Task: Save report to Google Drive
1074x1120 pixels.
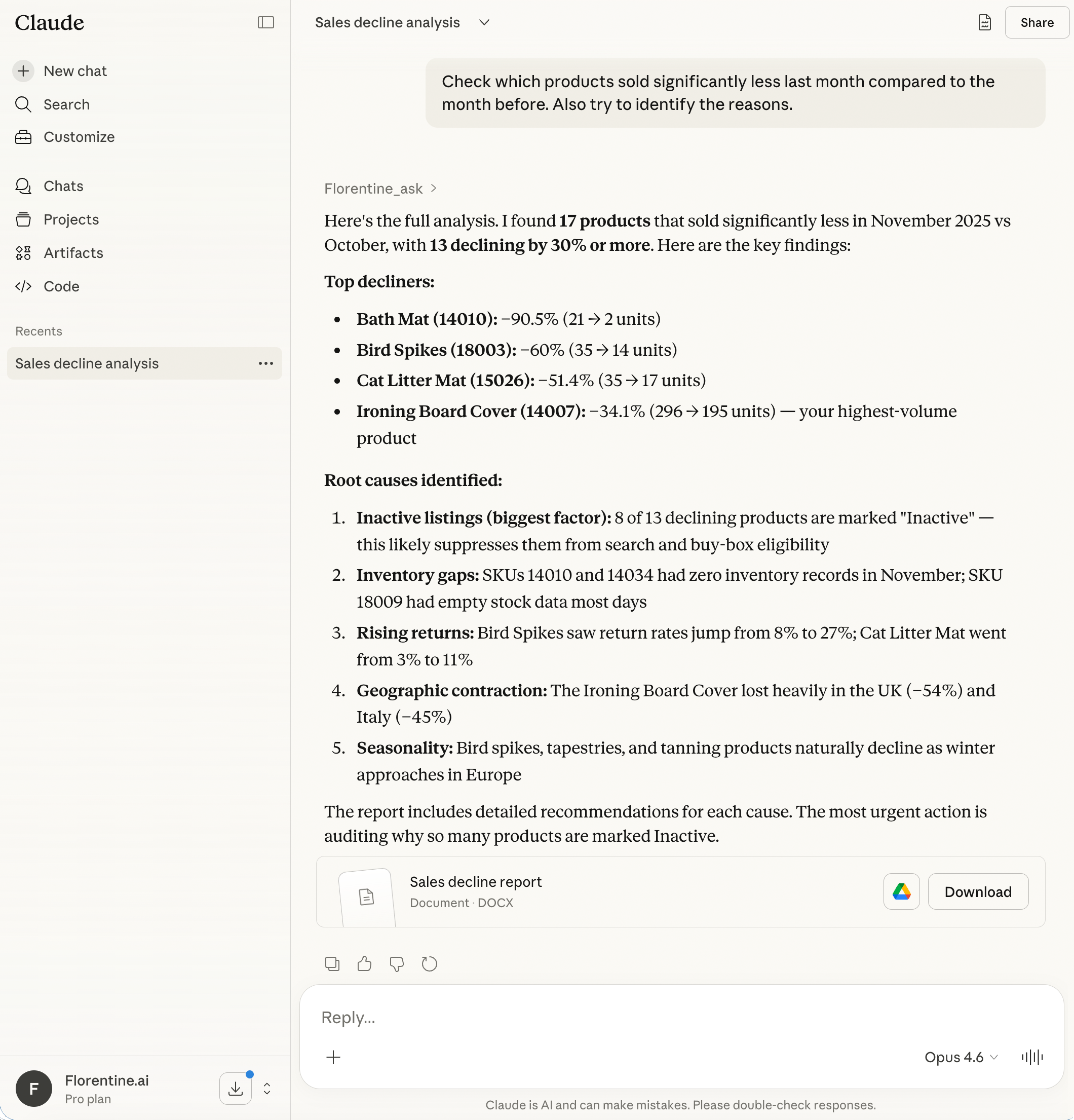Action: (901, 891)
